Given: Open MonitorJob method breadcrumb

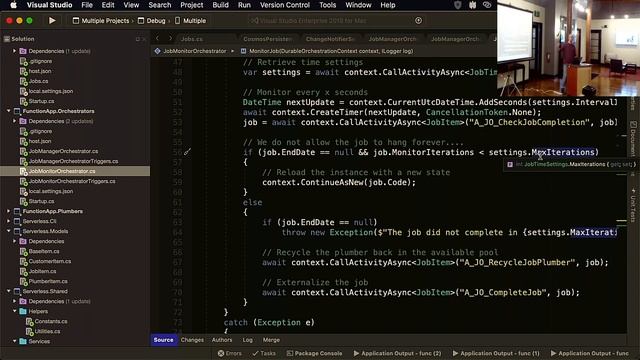Looking at the screenshot, I should click(327, 51).
